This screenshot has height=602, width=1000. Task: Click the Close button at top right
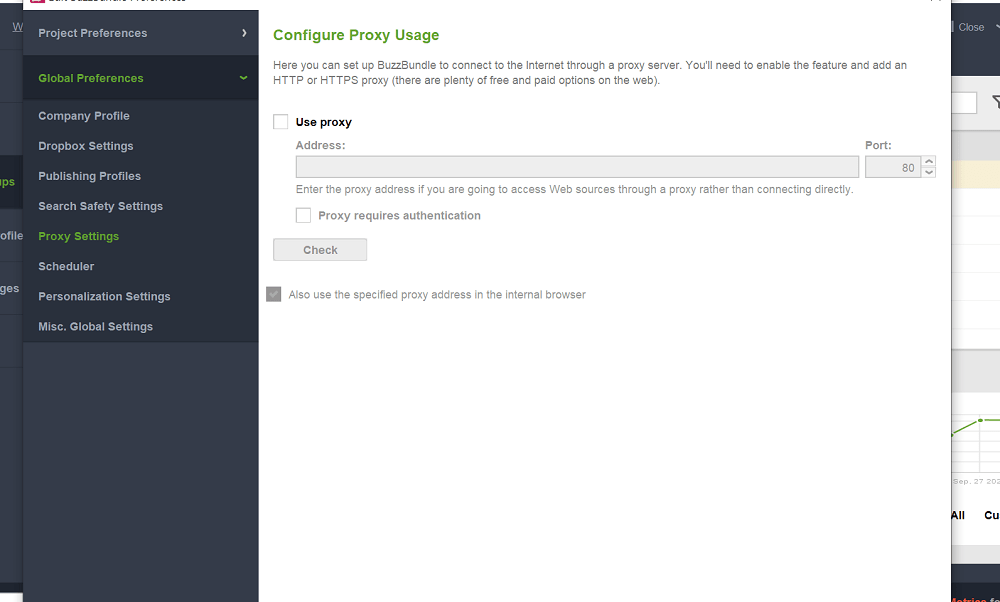tap(970, 27)
